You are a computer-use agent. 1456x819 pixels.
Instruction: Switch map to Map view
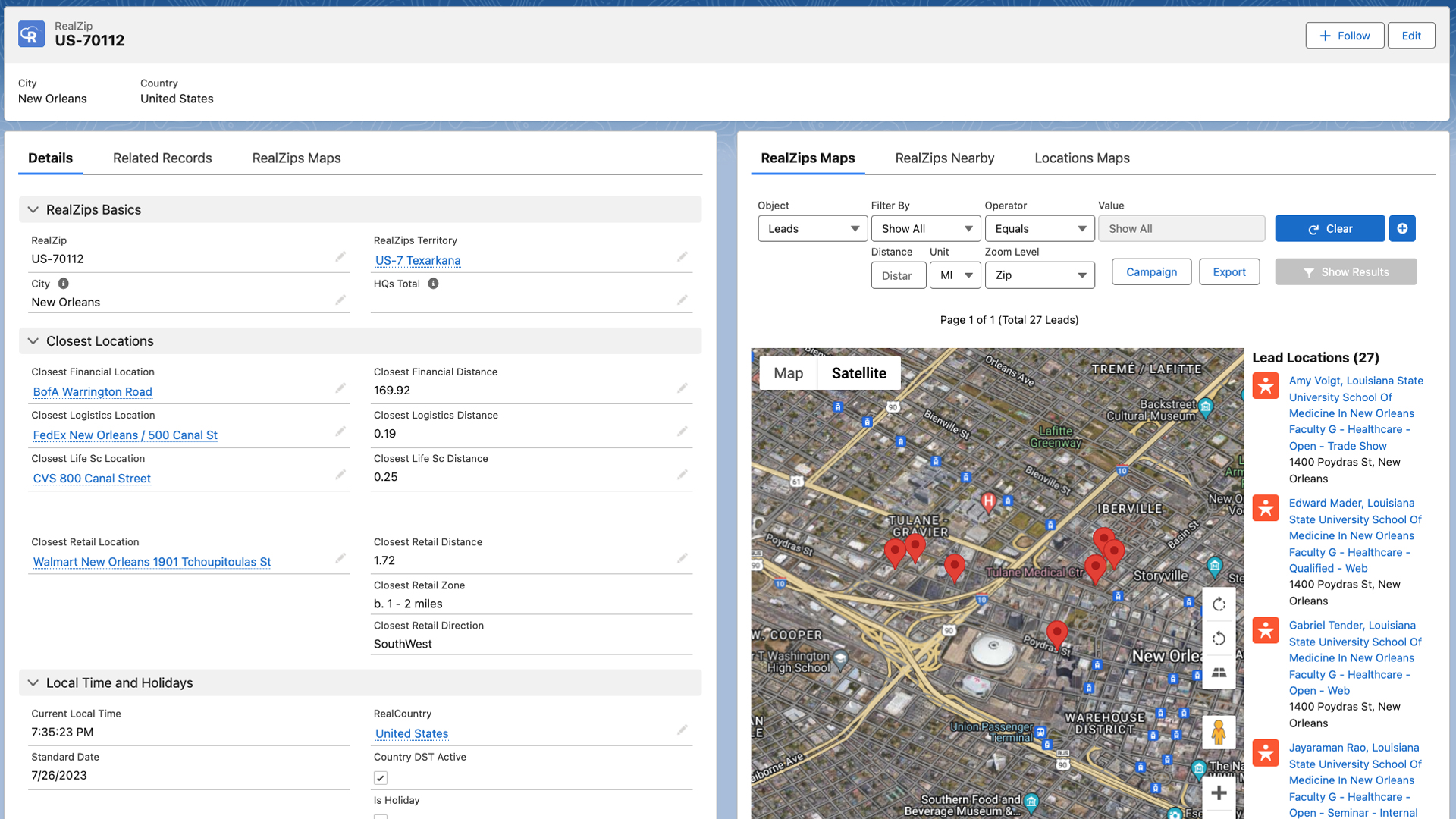[x=788, y=373]
